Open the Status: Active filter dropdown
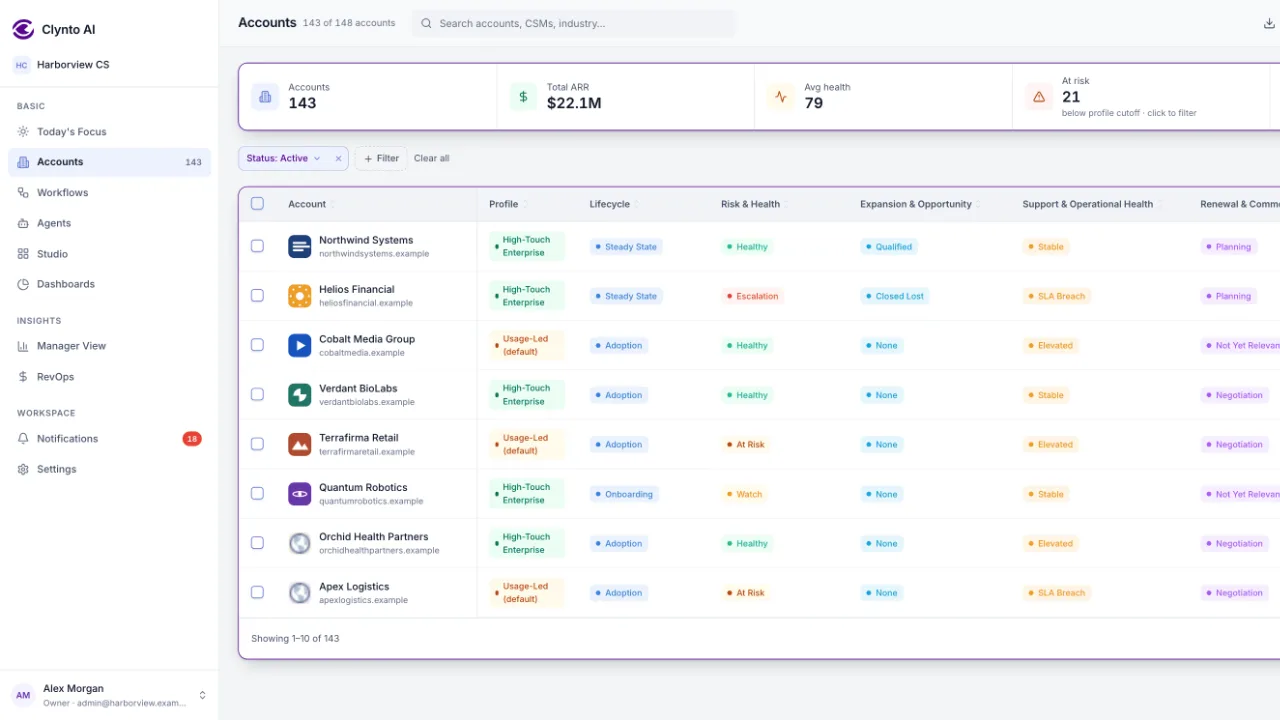 [x=284, y=158]
